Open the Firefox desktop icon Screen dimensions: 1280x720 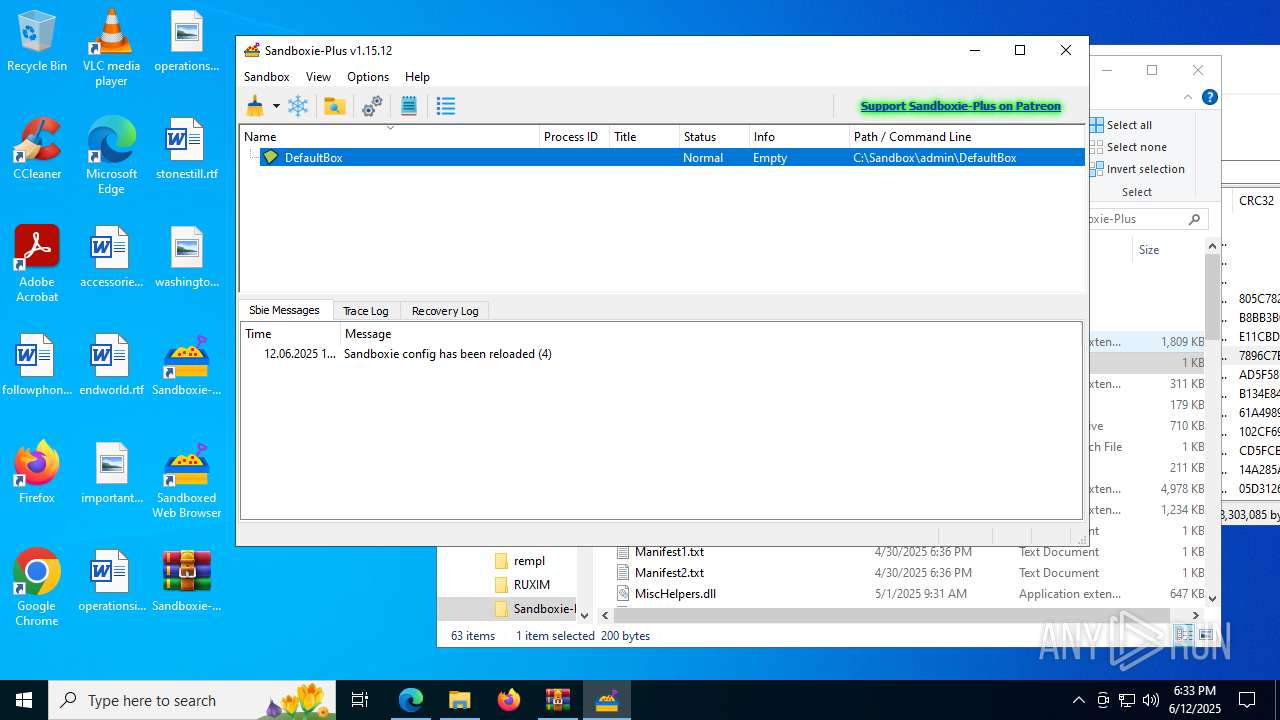click(x=37, y=473)
